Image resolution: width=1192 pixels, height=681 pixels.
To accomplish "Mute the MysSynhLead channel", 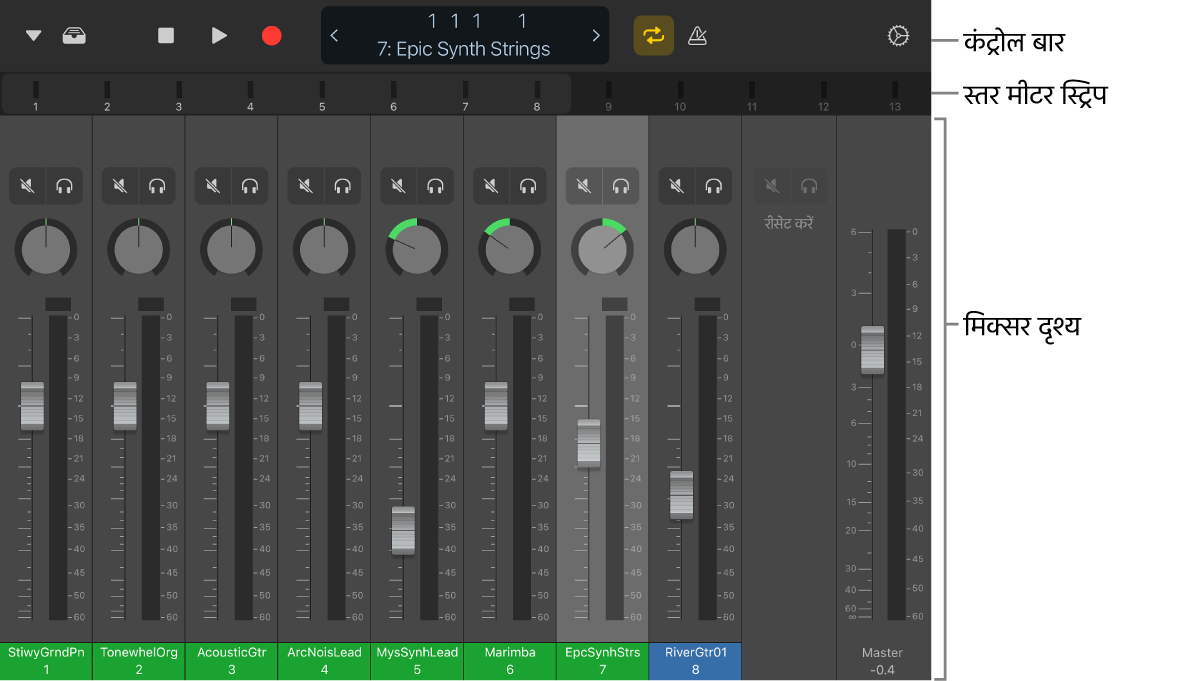I will point(398,186).
